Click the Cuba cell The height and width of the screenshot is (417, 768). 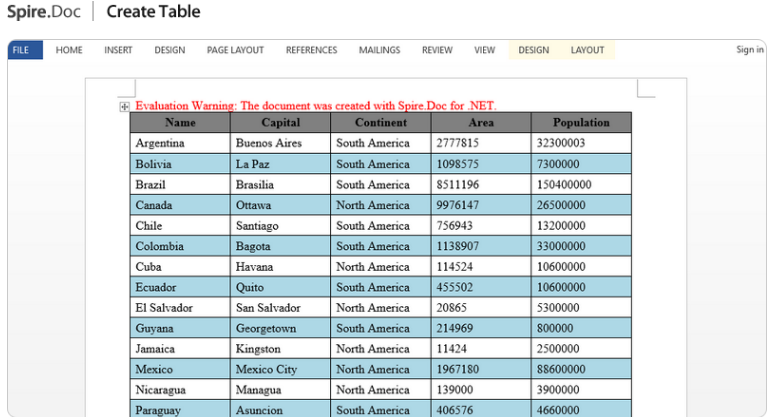click(180, 267)
